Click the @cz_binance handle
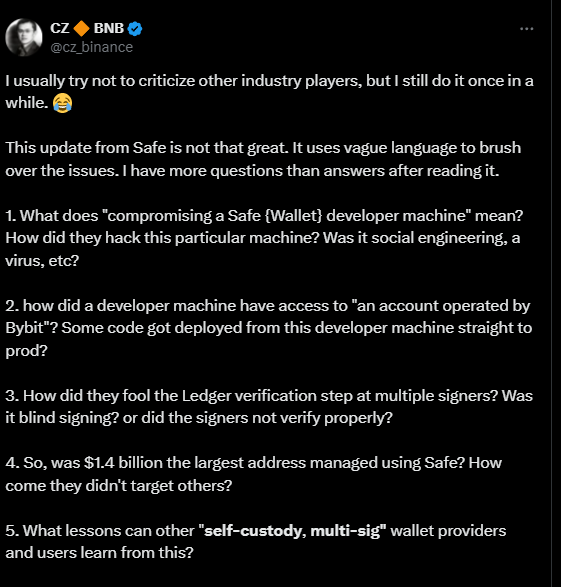Image resolution: width=561 pixels, height=587 pixels. click(x=91, y=47)
